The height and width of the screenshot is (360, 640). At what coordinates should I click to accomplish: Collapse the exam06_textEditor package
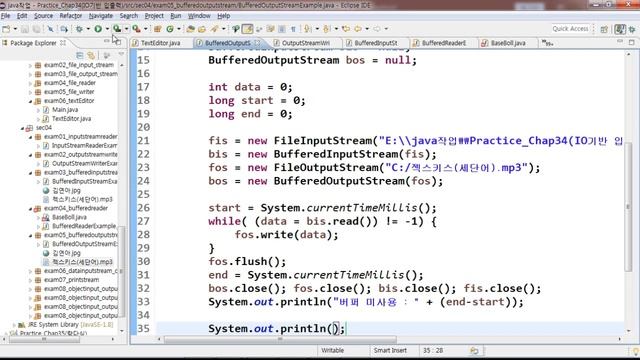30,101
